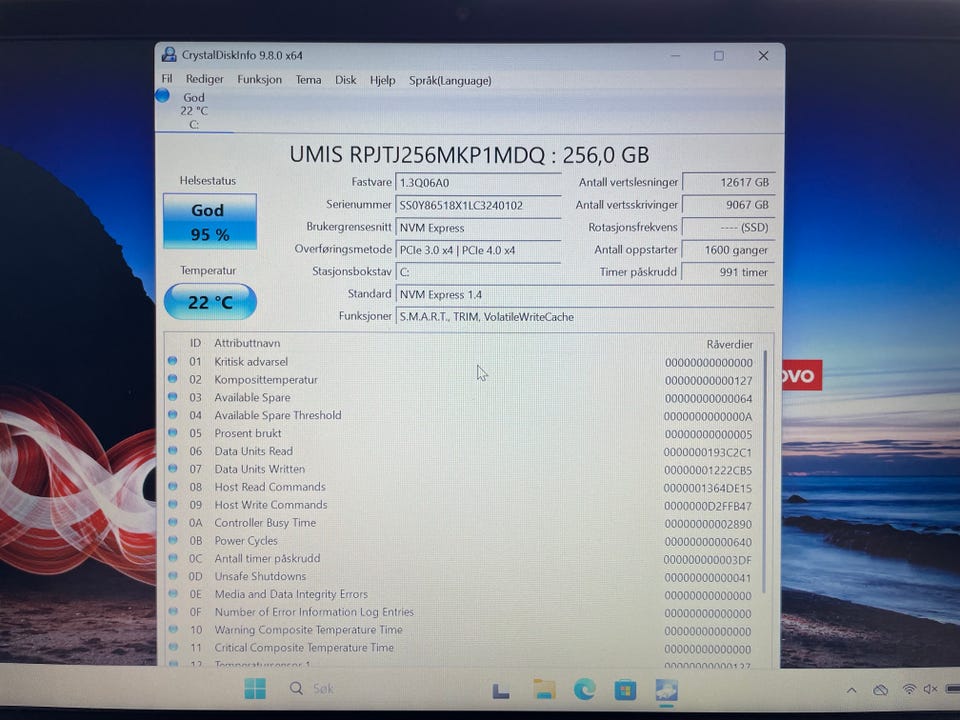Click the Fastvare field 1.3Q06A0
Image resolution: width=960 pixels, height=720 pixels.
pos(478,182)
